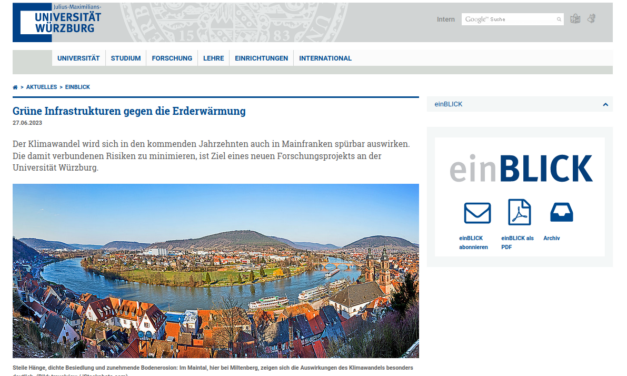Click the Universität Würzburg logo
This screenshot has width=627, height=376.
[x=57, y=22]
